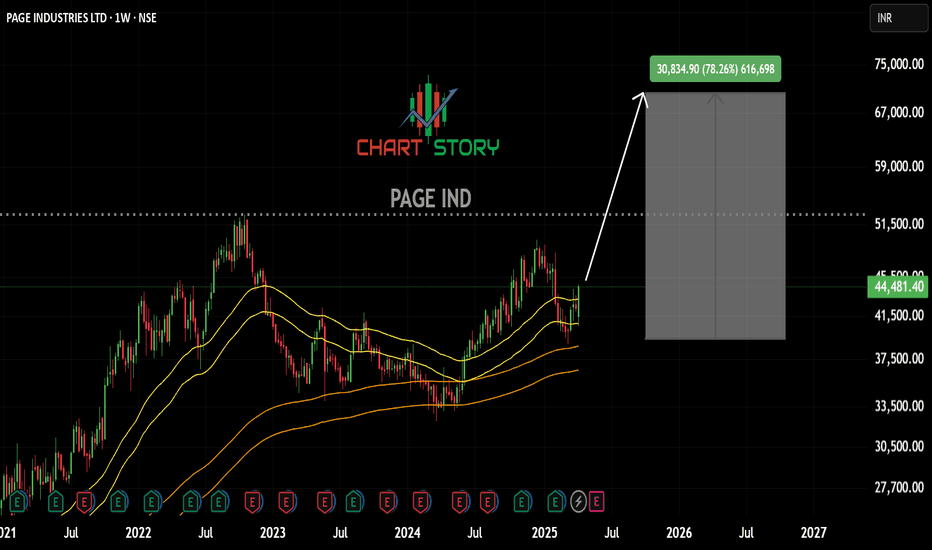Image resolution: width=932 pixels, height=550 pixels.
Task: Click the 67,000.00 price axis label
Action: (899, 112)
